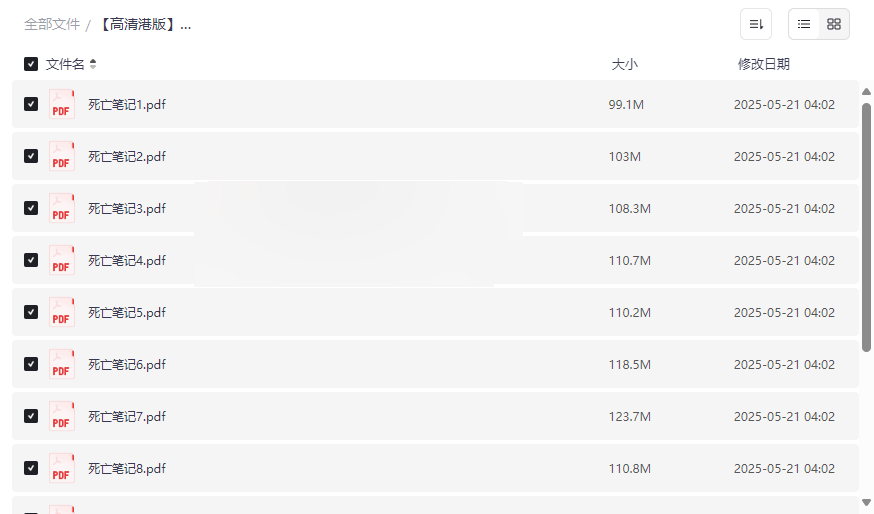
Task: Click the PDF icon for 死亡笔记5.pdf
Action: click(62, 312)
